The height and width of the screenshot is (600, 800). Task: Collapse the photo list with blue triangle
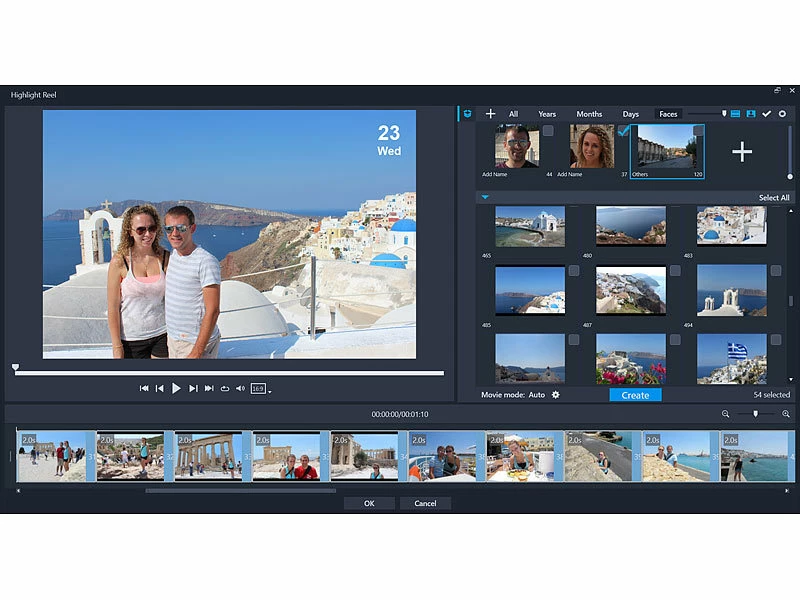pyautogui.click(x=485, y=197)
